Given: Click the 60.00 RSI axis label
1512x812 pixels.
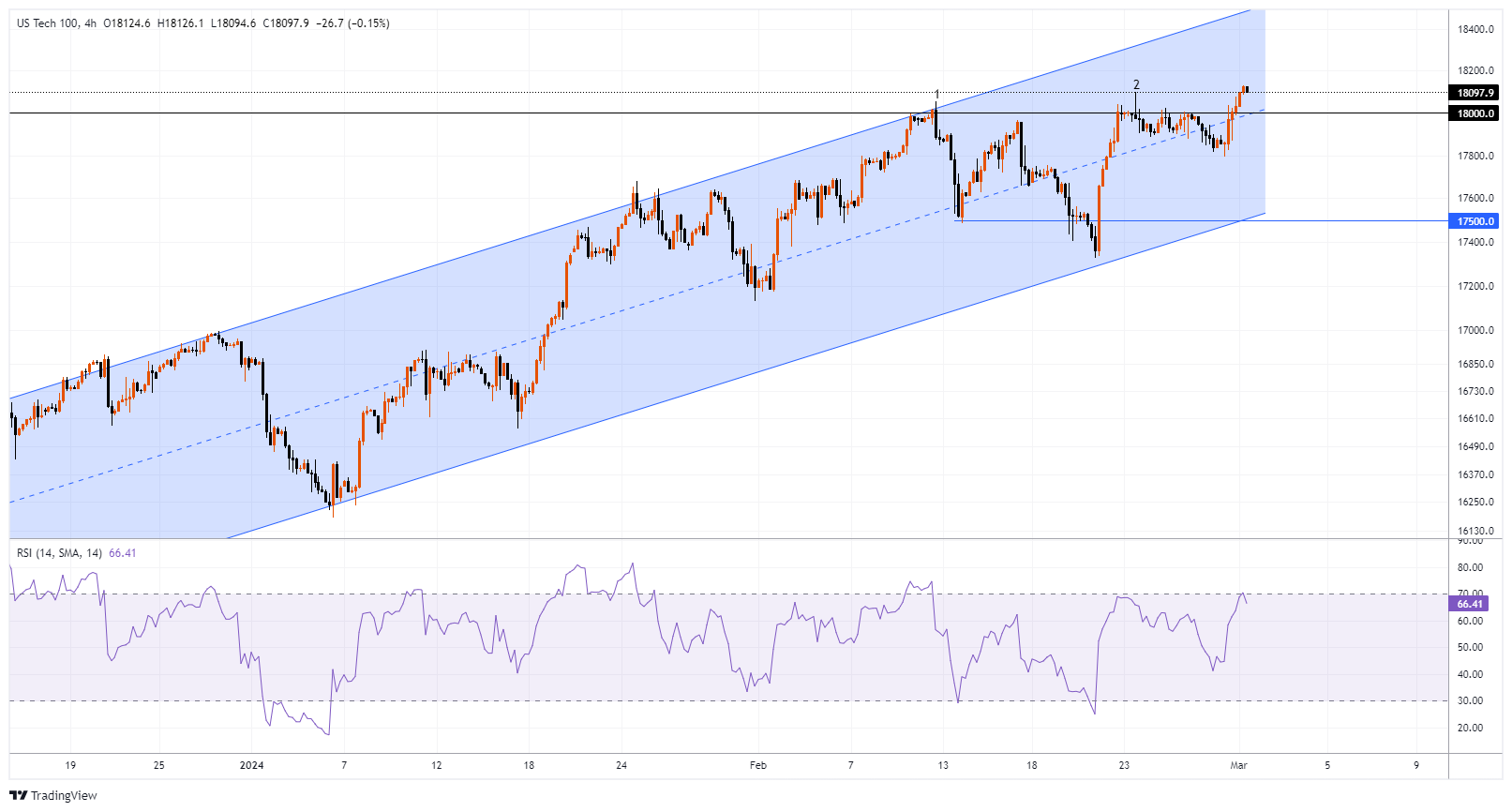Looking at the screenshot, I should pos(1470,621).
